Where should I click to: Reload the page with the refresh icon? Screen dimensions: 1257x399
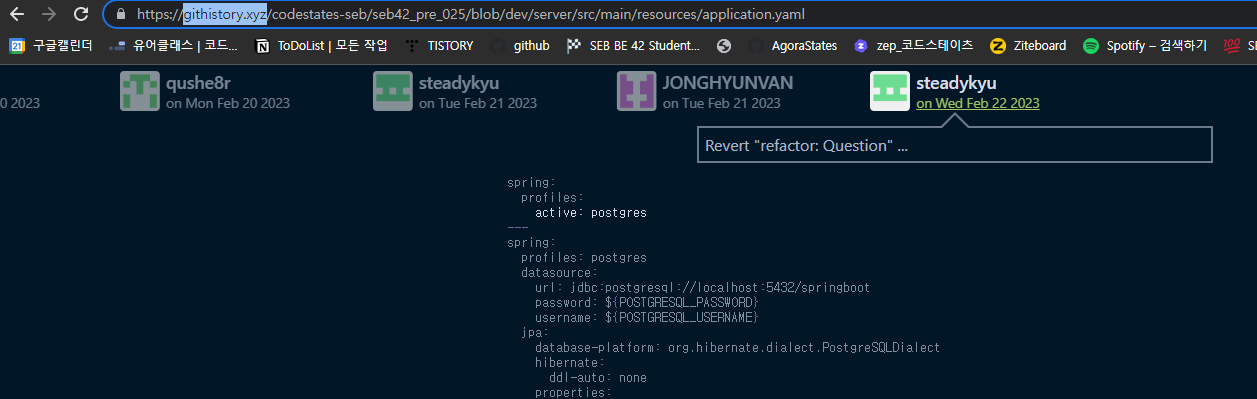tap(81, 15)
